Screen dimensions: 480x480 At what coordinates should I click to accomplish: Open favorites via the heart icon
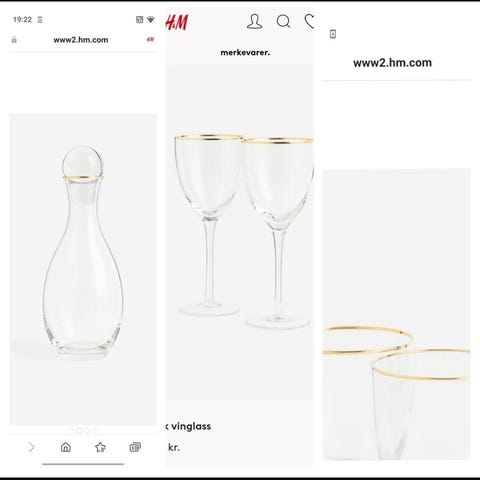pyautogui.click(x=309, y=21)
